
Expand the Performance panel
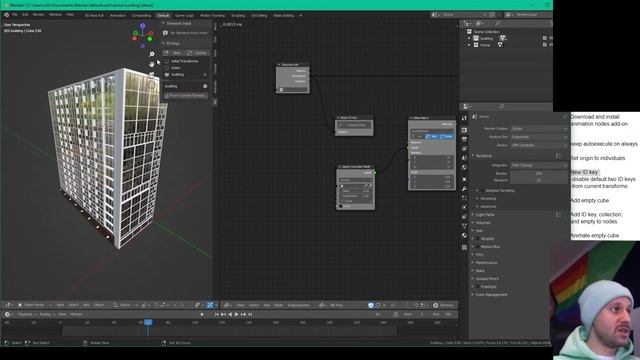click(x=473, y=262)
